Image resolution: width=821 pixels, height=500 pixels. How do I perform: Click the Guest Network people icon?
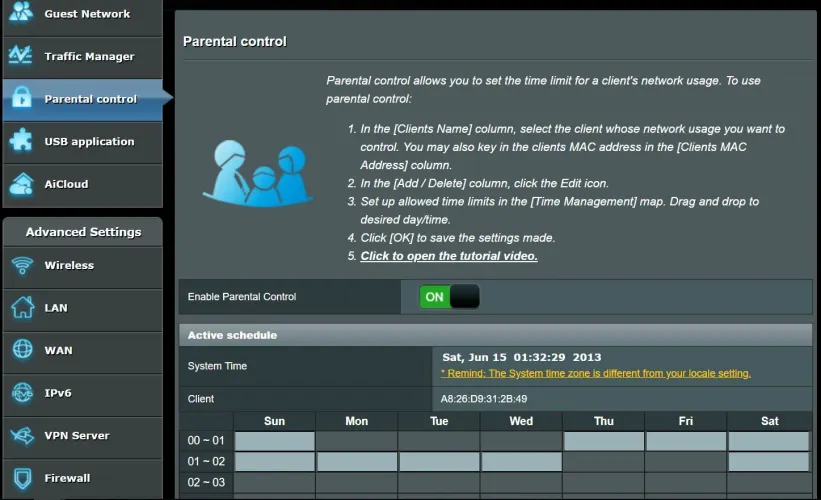[22, 14]
